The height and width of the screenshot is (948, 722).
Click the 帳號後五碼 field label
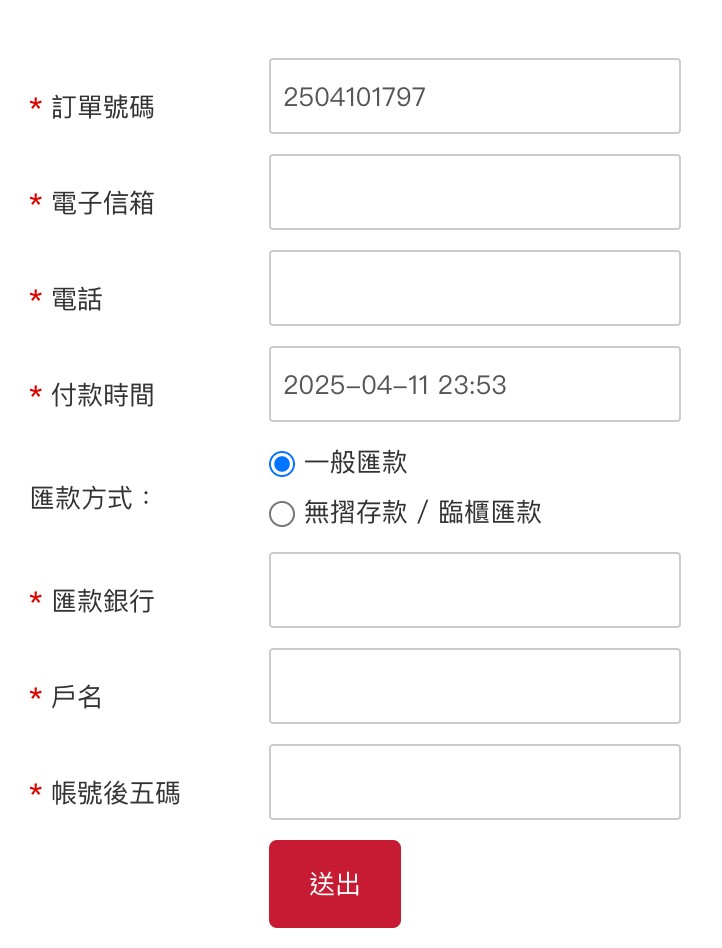point(116,794)
